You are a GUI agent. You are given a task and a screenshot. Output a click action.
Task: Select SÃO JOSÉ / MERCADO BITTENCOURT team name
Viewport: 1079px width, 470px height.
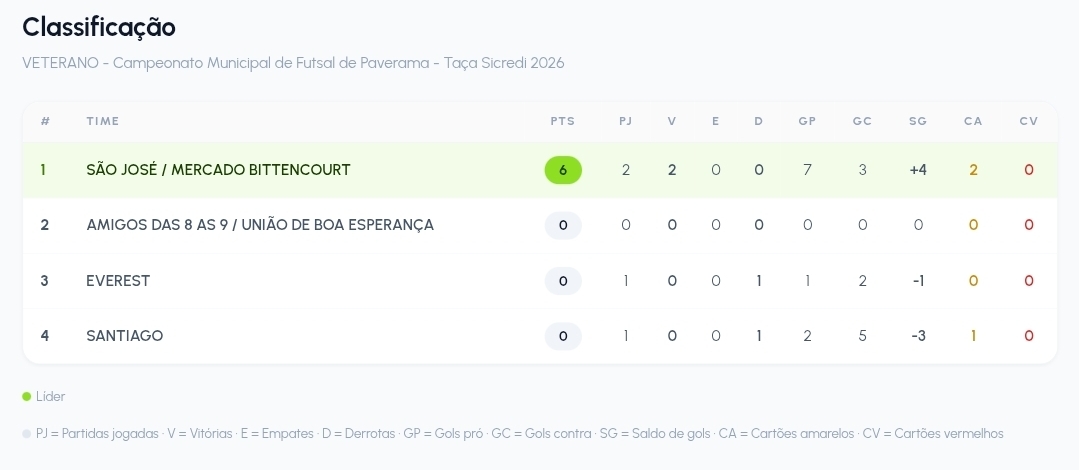218,170
